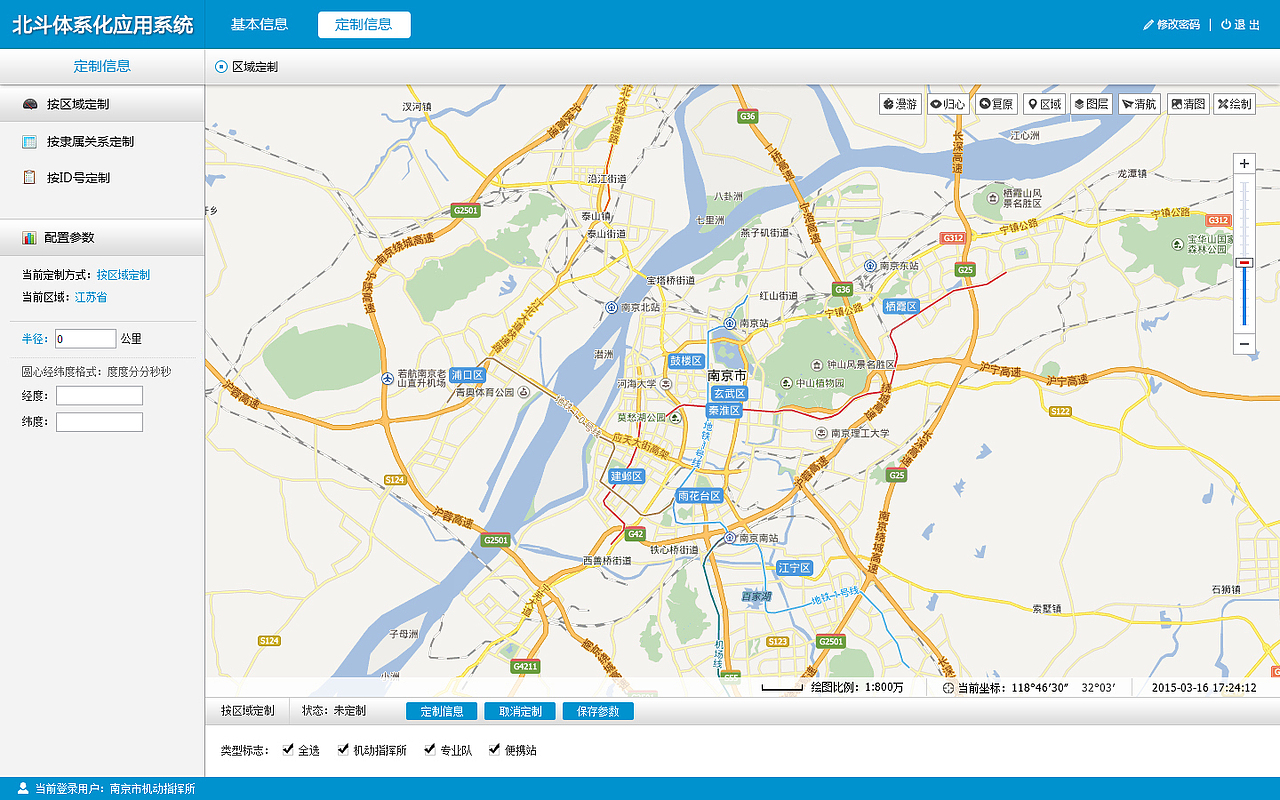Viewport: 1280px width, 800px height.
Task: Click the 江苏省 current region link
Action: [x=91, y=298]
